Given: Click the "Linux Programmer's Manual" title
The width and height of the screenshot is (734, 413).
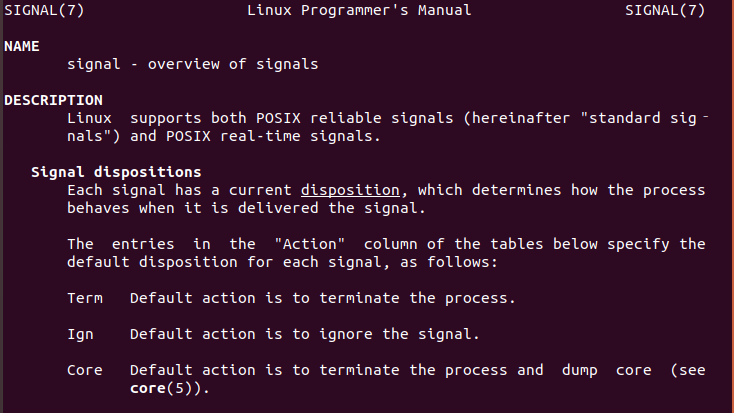Looking at the screenshot, I should 358,11.
